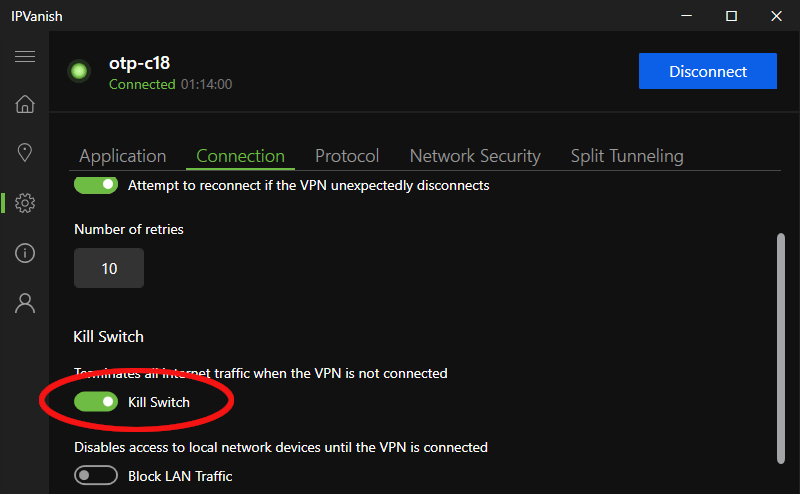Maximize the IPVanish window
This screenshot has width=800, height=494.
[731, 16]
